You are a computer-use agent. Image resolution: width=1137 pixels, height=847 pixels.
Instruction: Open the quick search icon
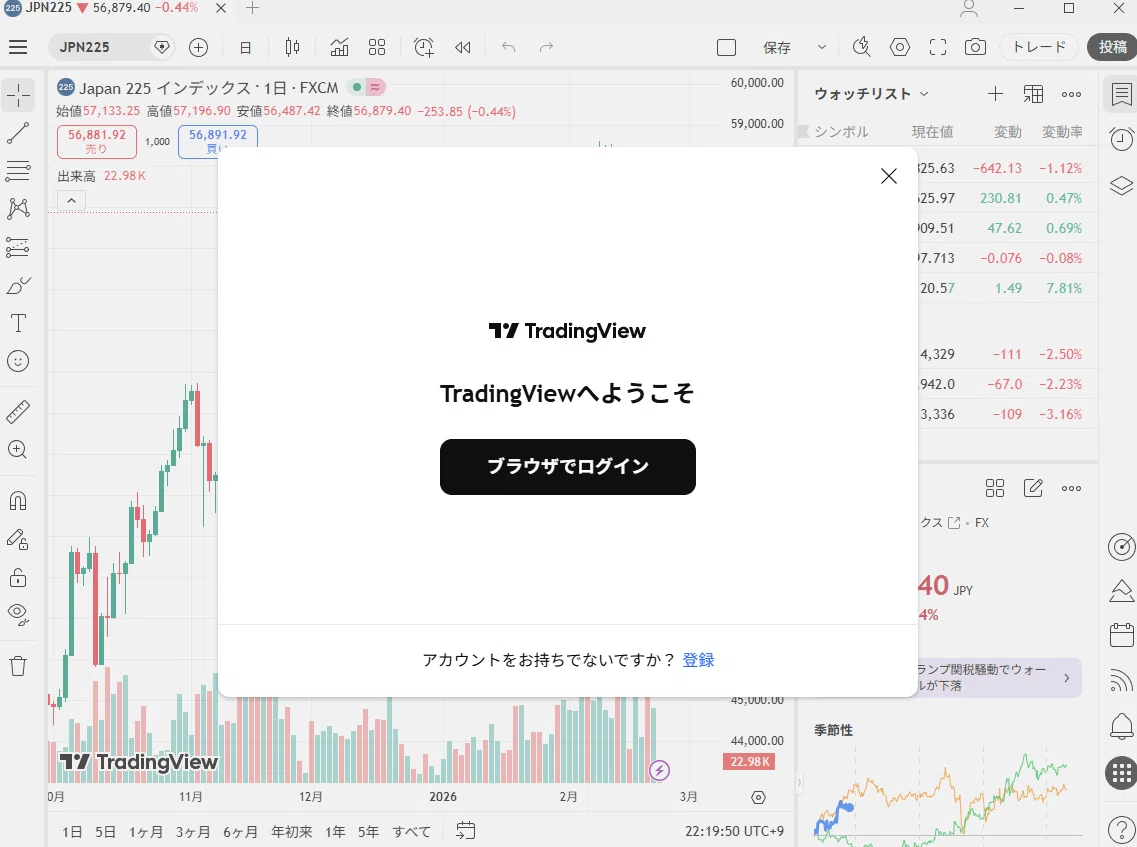coord(861,47)
